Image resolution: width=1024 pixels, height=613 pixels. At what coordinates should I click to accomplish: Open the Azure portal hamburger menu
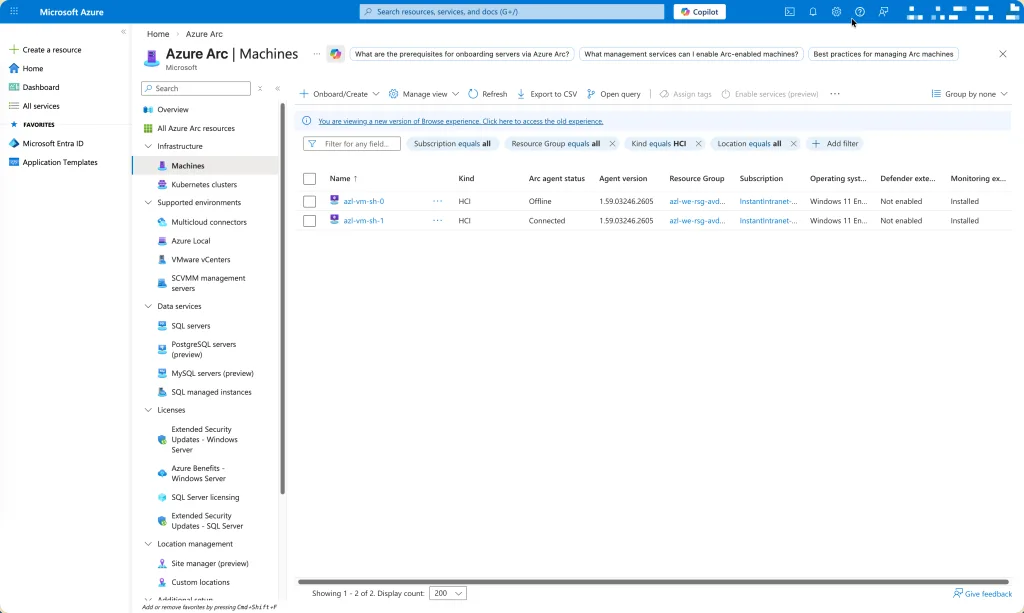[x=14, y=12]
